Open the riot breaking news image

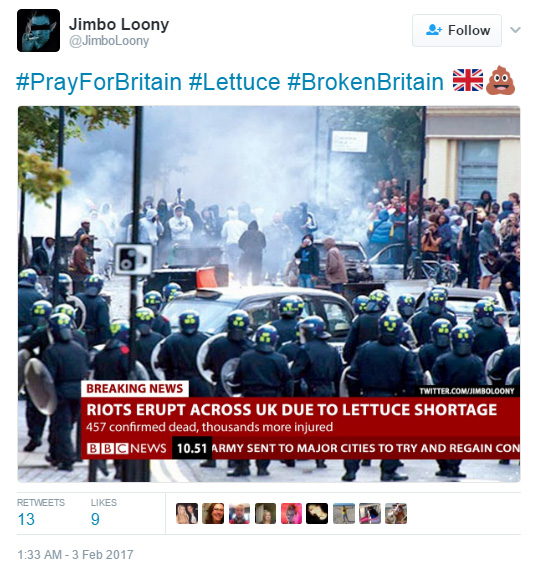[x=269, y=294]
